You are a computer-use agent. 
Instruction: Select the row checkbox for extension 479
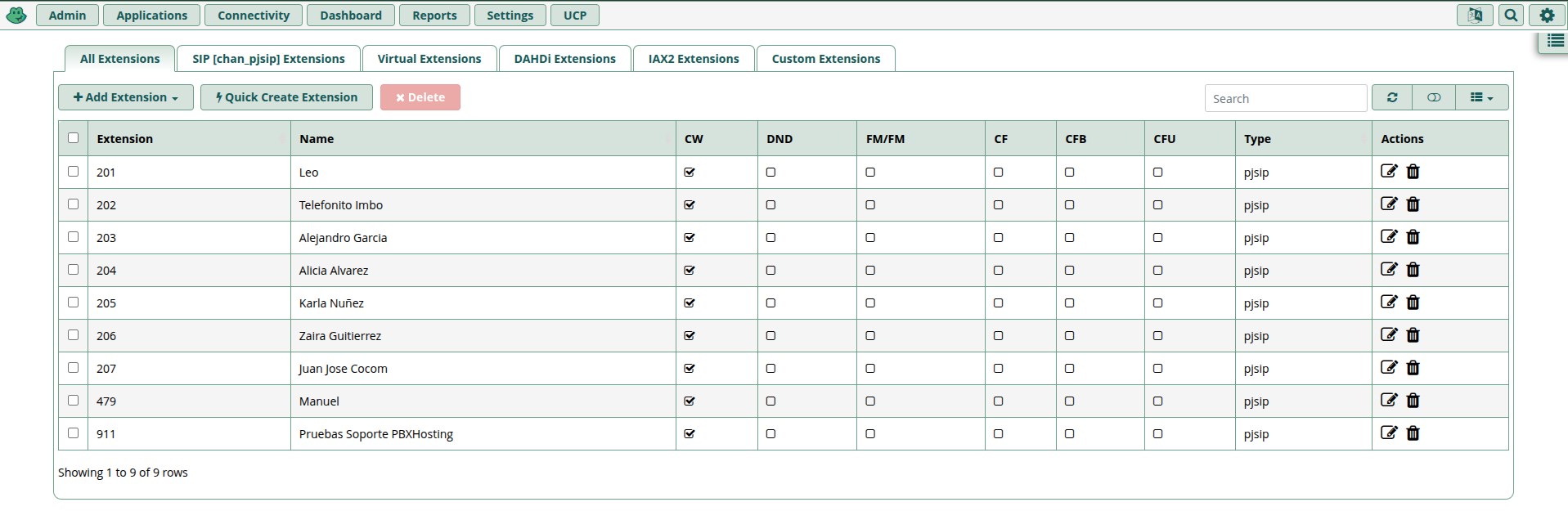[x=74, y=400]
